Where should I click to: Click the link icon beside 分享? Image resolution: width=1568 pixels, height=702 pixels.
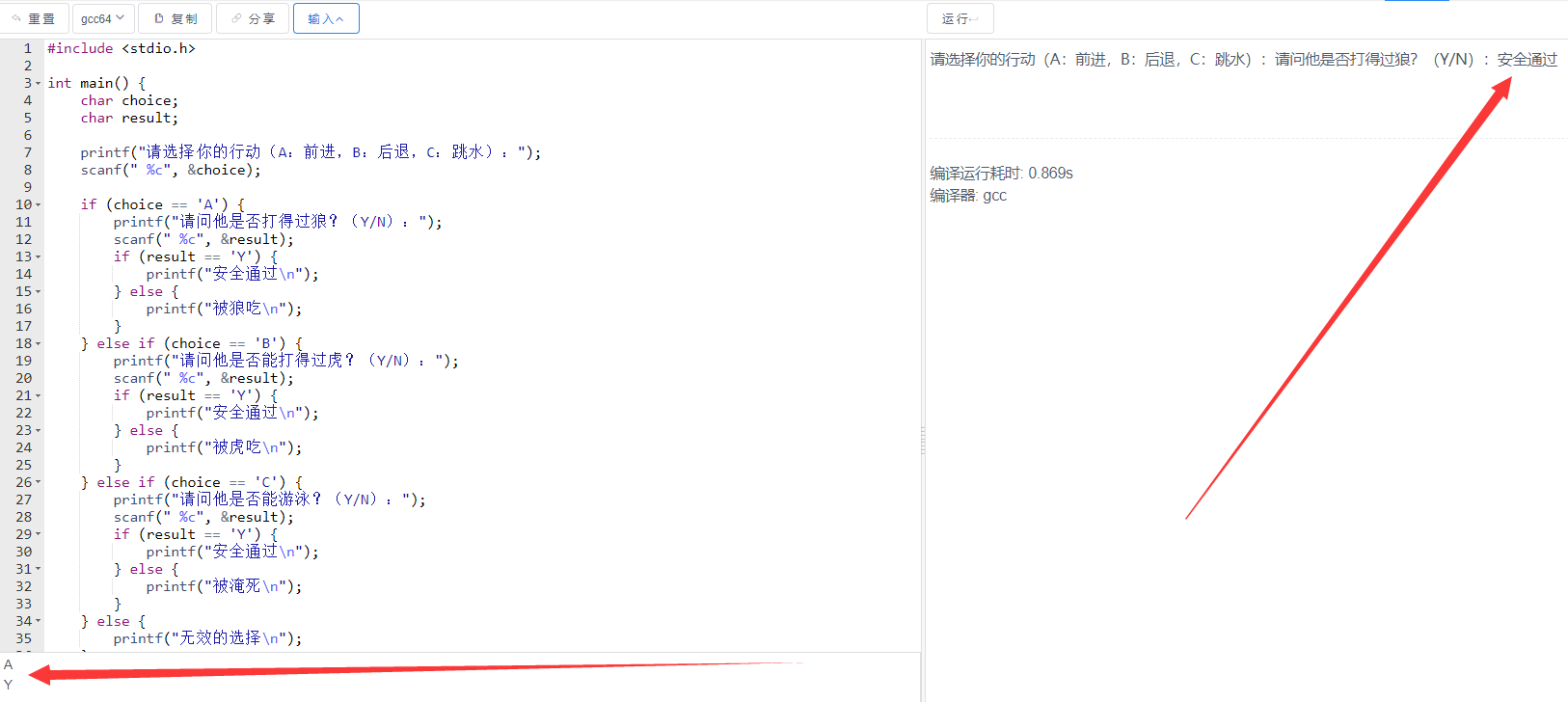(236, 18)
